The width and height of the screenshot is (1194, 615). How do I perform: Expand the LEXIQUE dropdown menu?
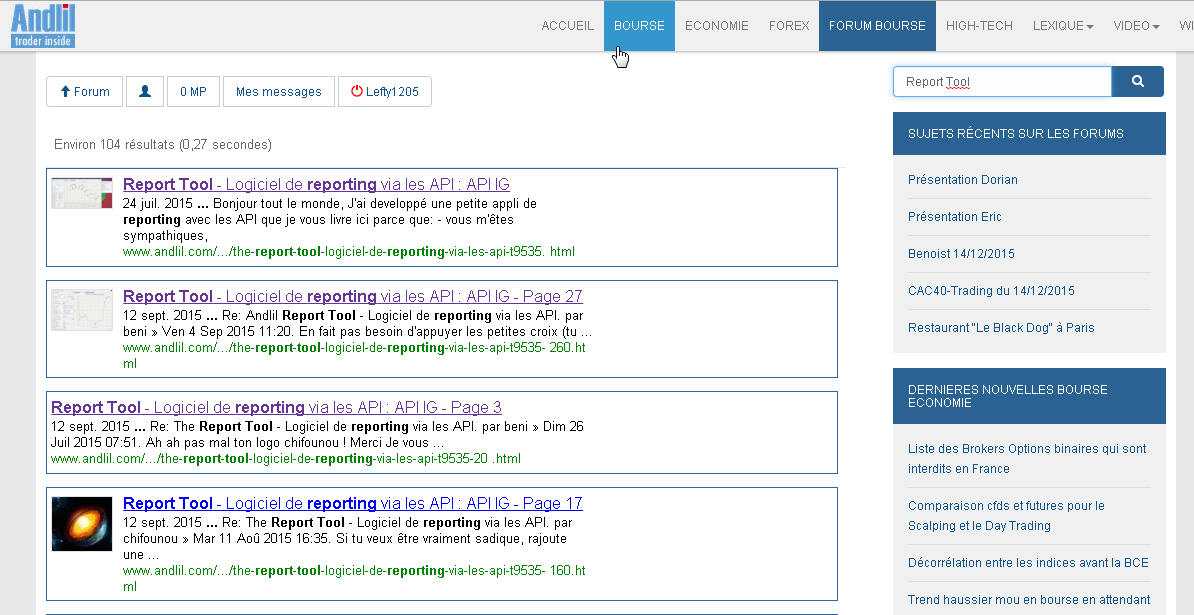(1063, 26)
